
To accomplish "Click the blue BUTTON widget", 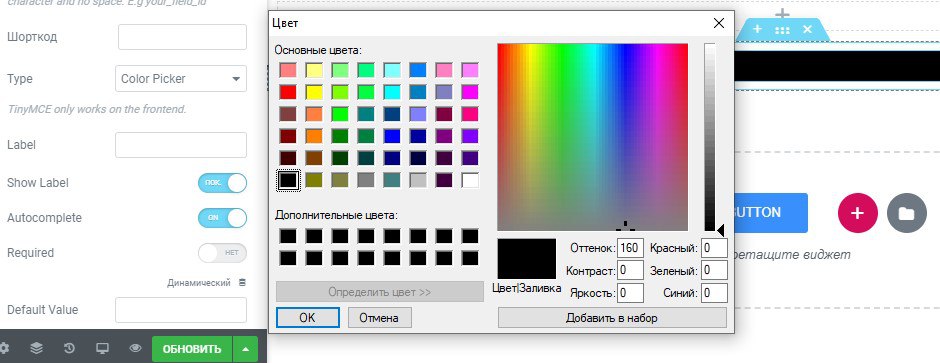I will tap(771, 213).
